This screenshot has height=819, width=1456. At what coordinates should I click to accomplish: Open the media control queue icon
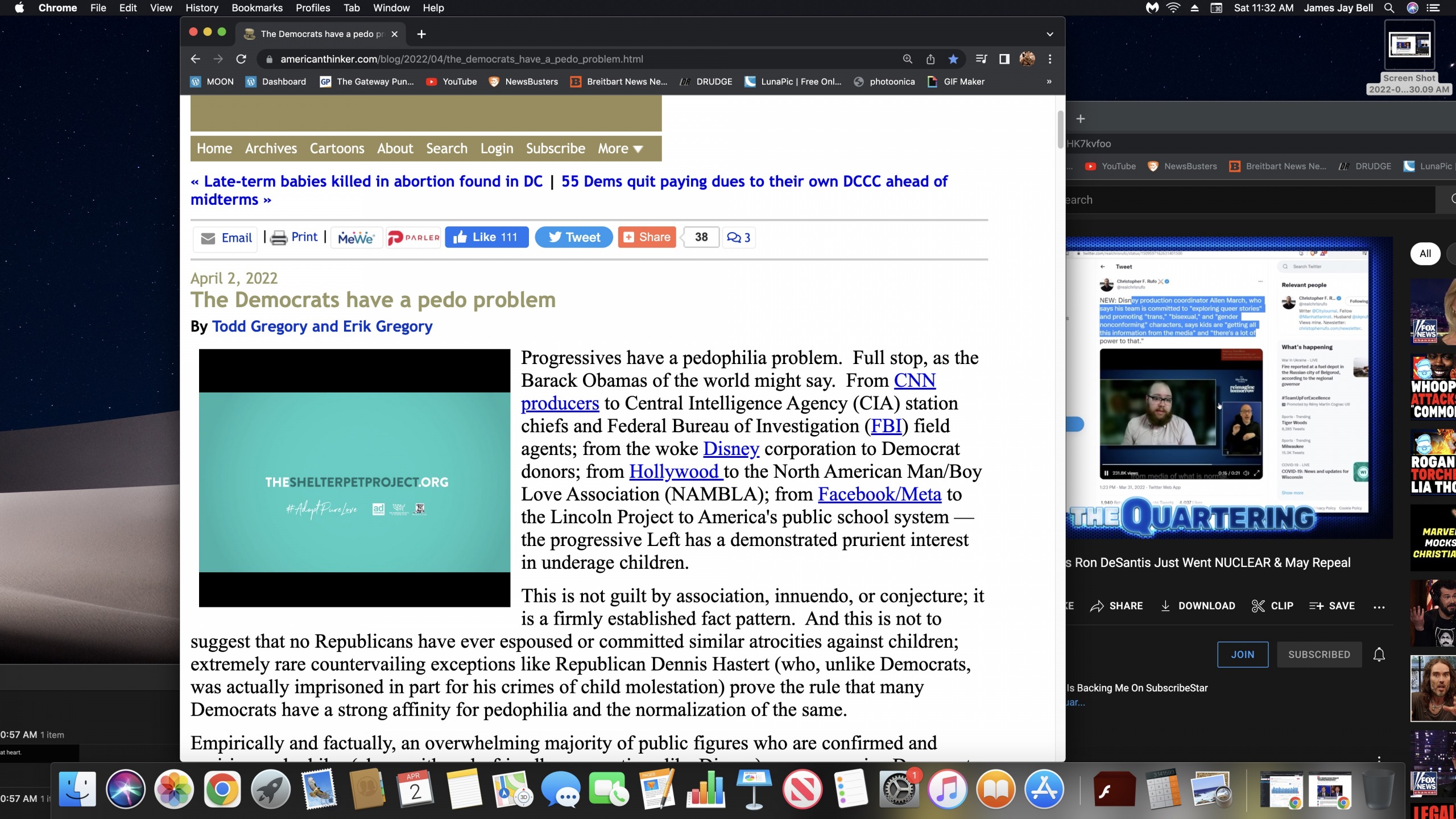point(981,59)
